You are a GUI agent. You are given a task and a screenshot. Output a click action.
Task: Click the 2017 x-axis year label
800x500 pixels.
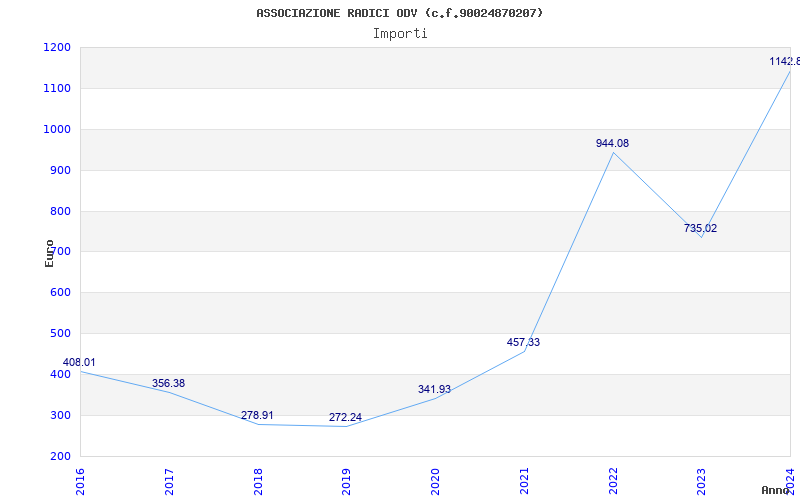pyautogui.click(x=169, y=482)
